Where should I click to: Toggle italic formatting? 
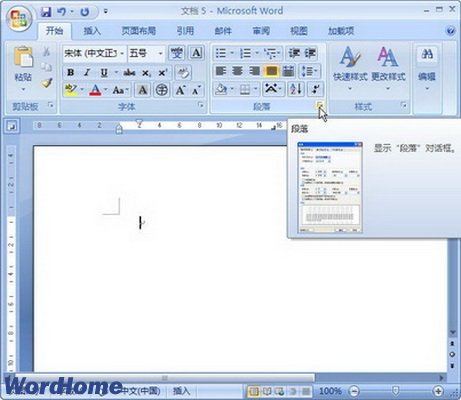(87, 73)
